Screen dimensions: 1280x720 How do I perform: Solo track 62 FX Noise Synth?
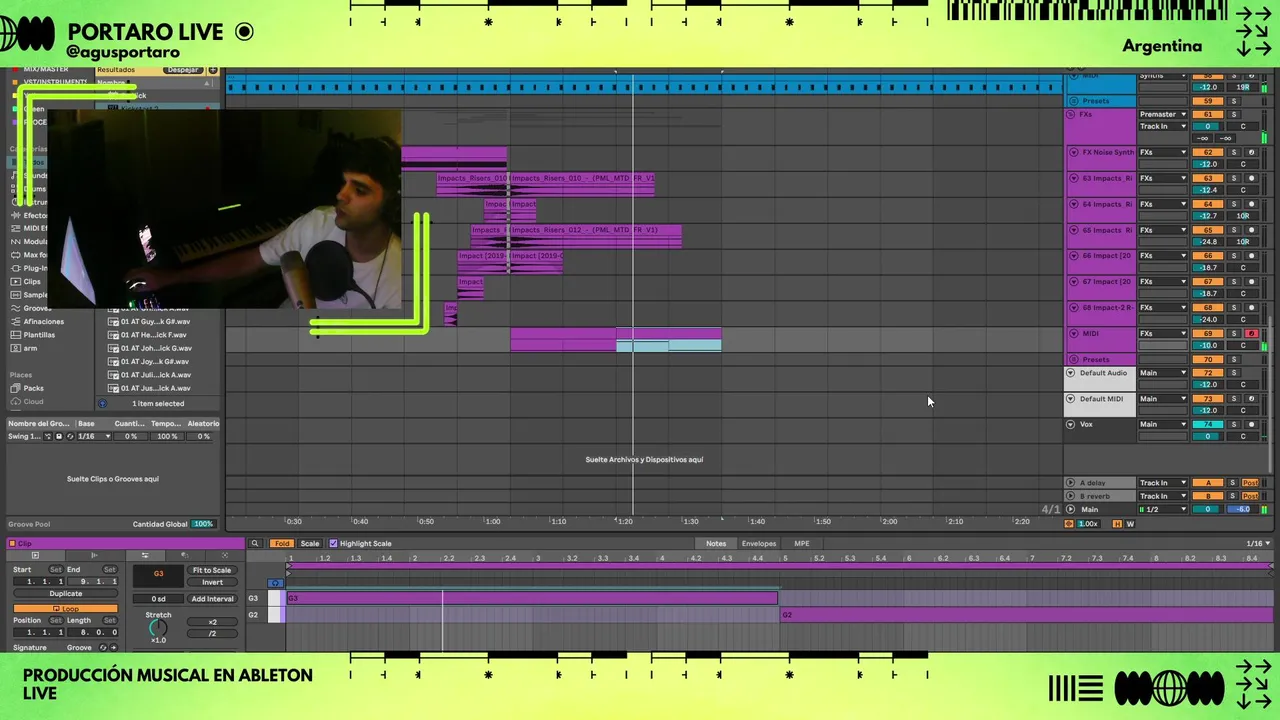point(1234,152)
